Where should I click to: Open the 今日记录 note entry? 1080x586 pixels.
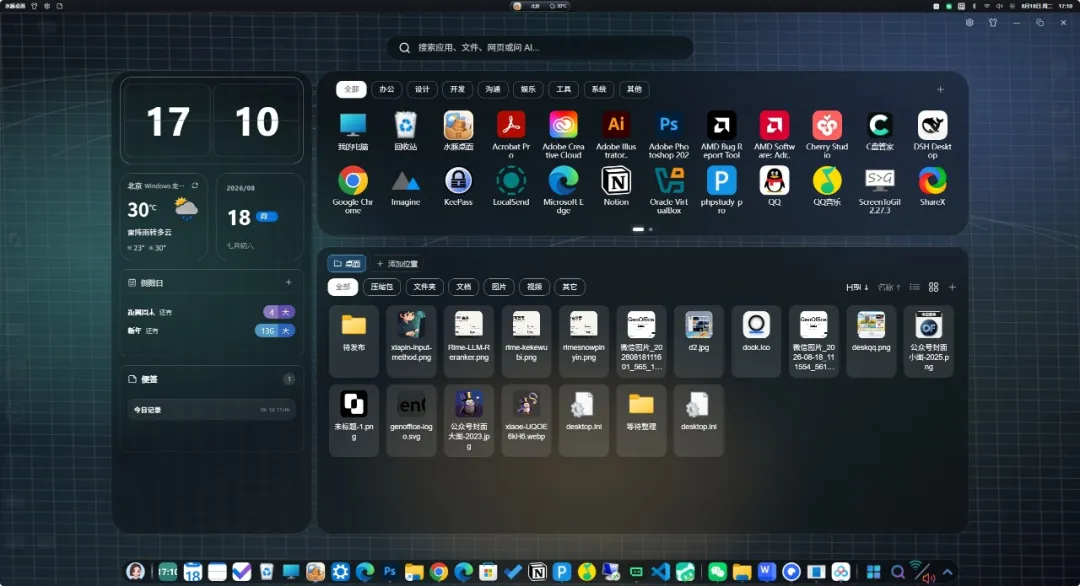(x=211, y=410)
